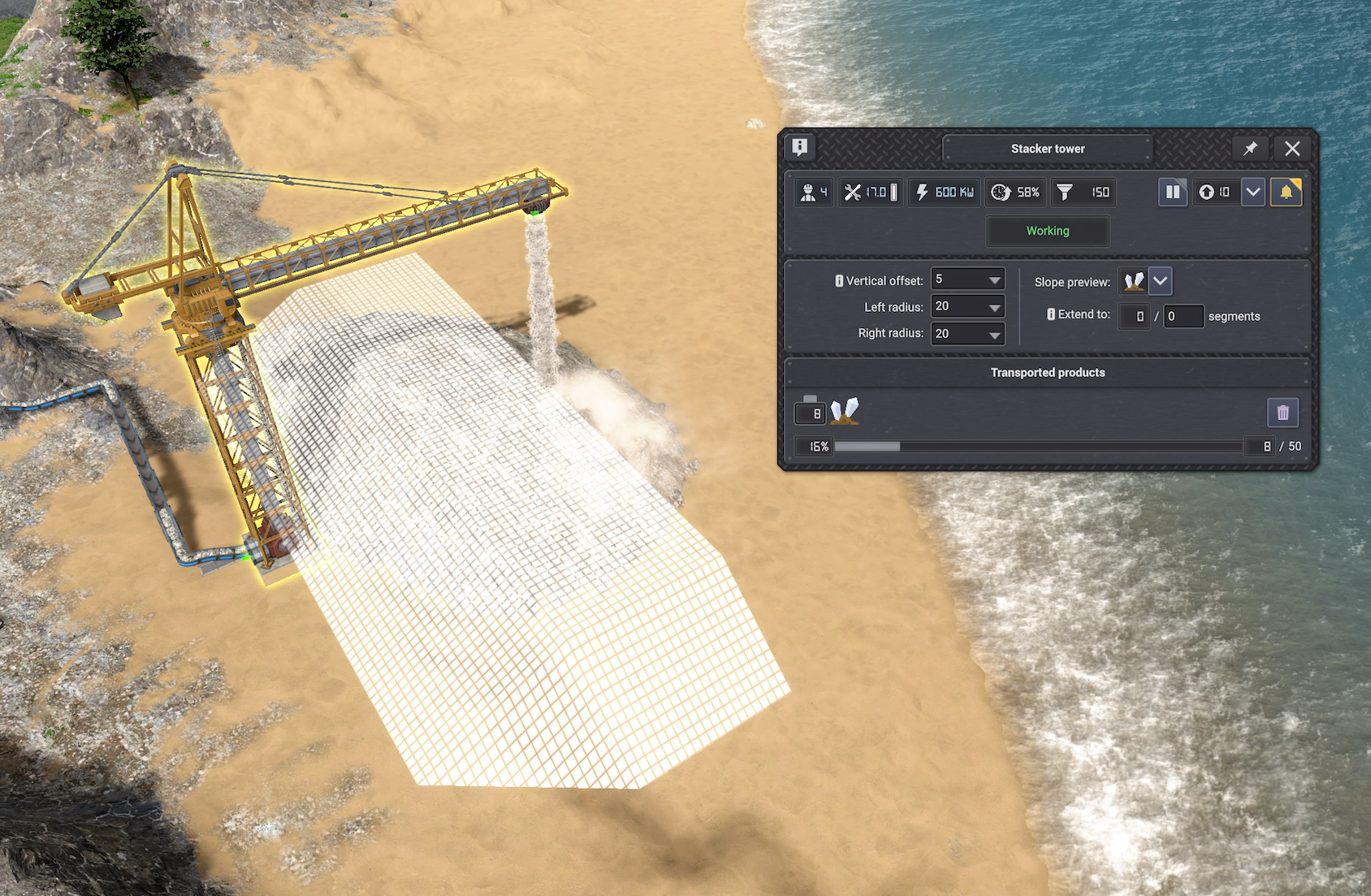Screen dimensions: 1371x896
Task: Click the Extend to info icon
Action: point(1051,314)
